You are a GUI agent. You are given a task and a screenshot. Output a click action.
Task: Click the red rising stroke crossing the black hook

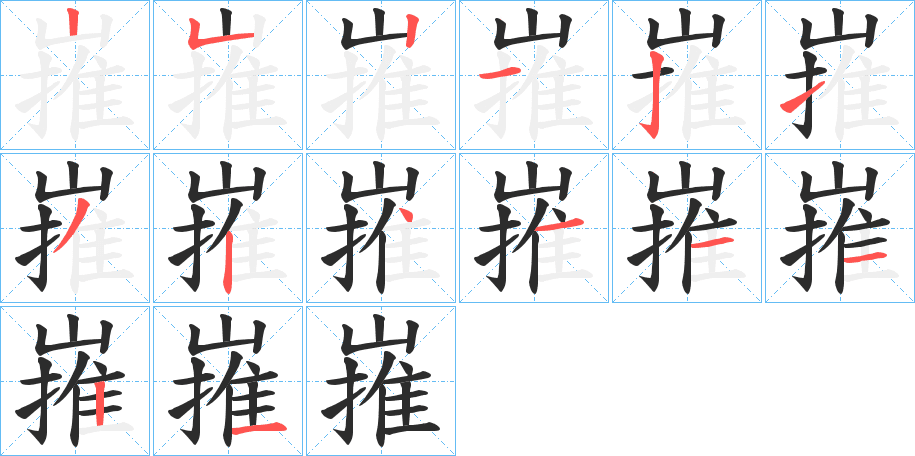[803, 97]
